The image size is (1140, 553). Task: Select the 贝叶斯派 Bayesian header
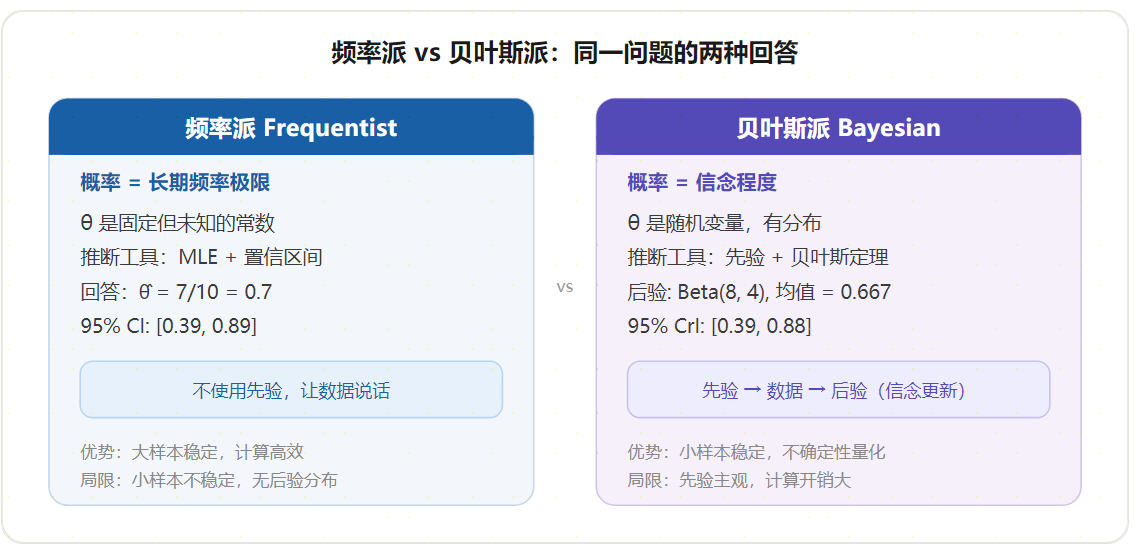tap(838, 127)
